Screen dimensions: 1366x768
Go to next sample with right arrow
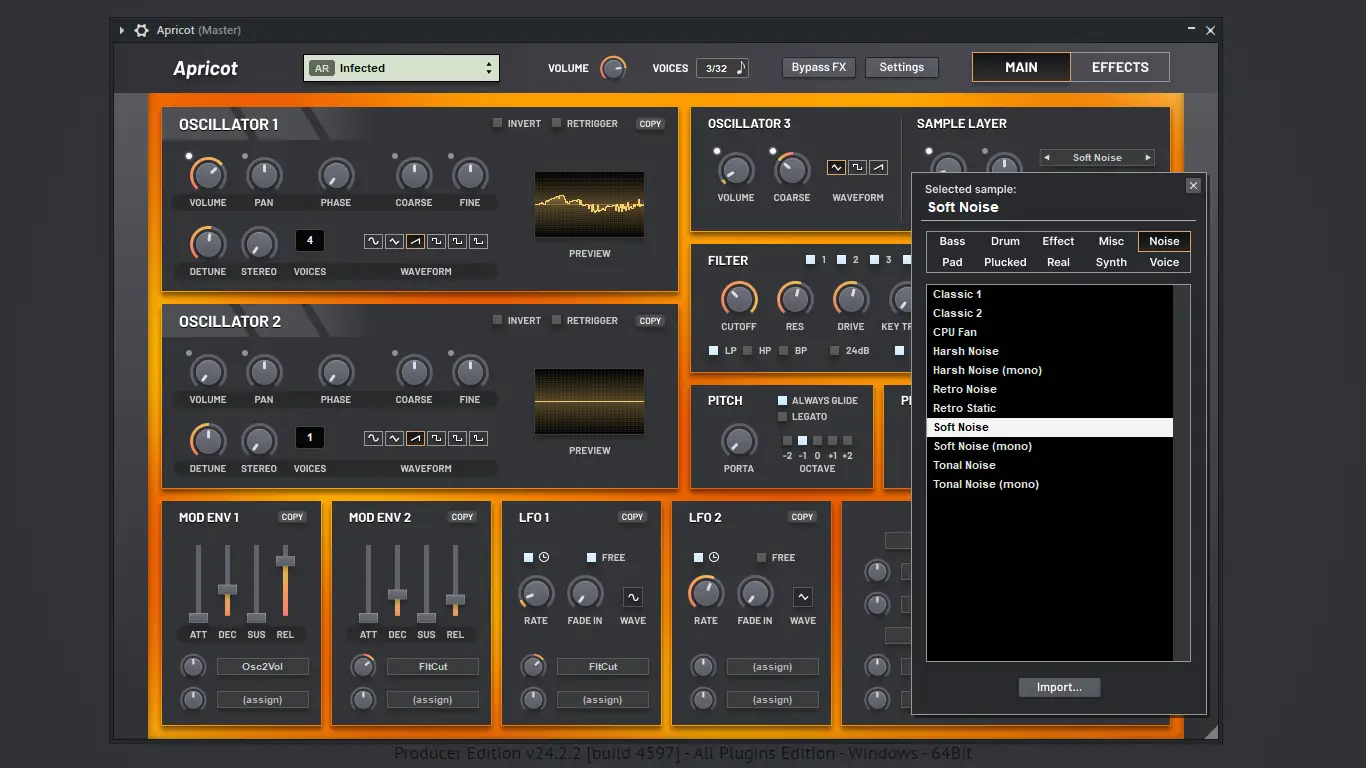pyautogui.click(x=1148, y=157)
